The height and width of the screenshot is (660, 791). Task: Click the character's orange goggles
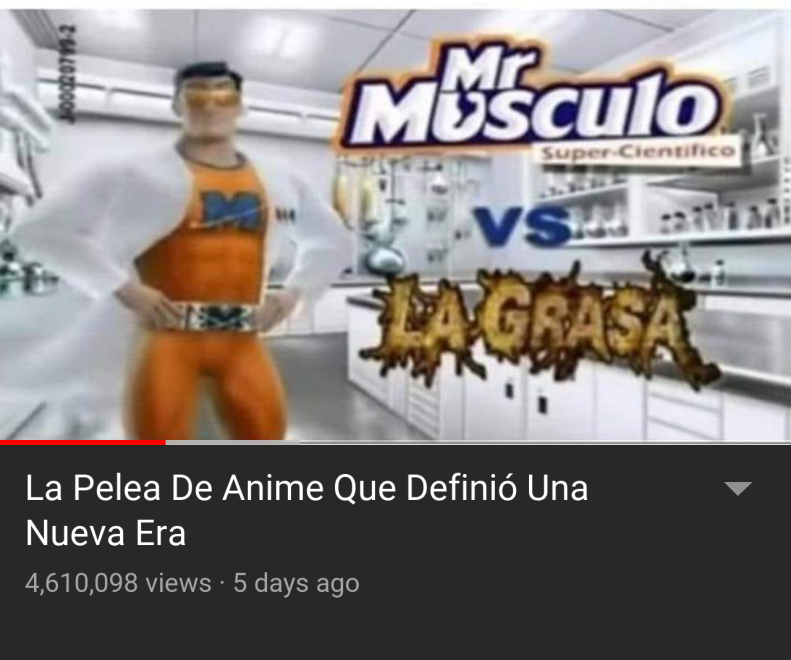point(212,98)
